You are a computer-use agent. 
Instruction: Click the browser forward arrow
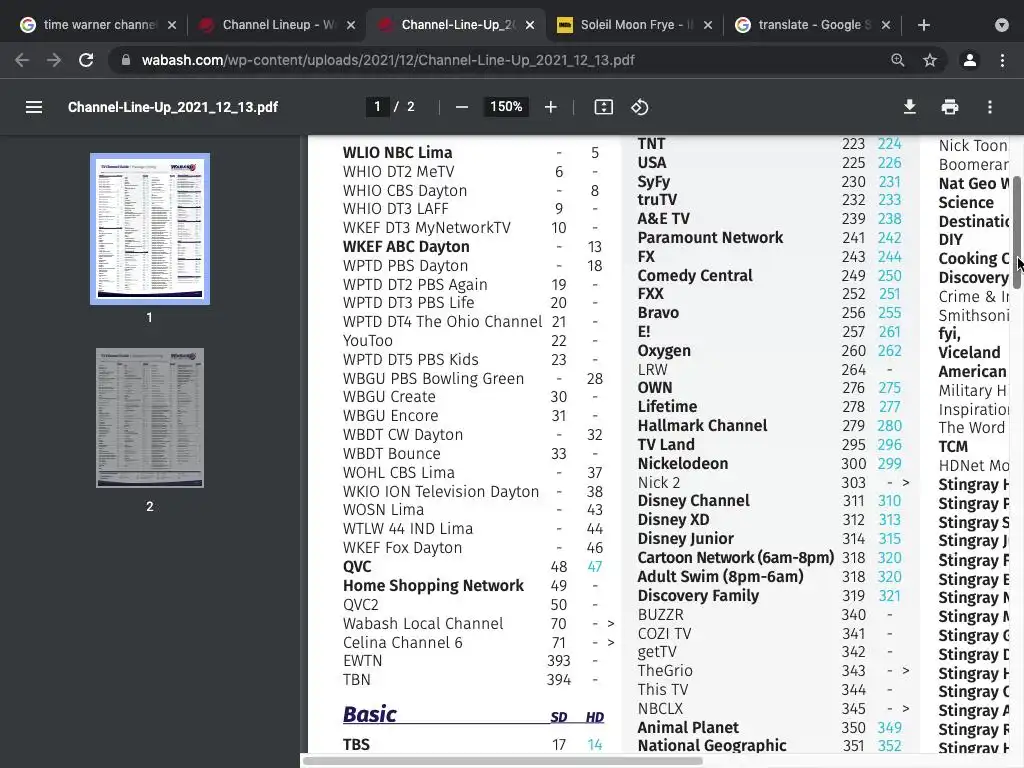coord(54,60)
